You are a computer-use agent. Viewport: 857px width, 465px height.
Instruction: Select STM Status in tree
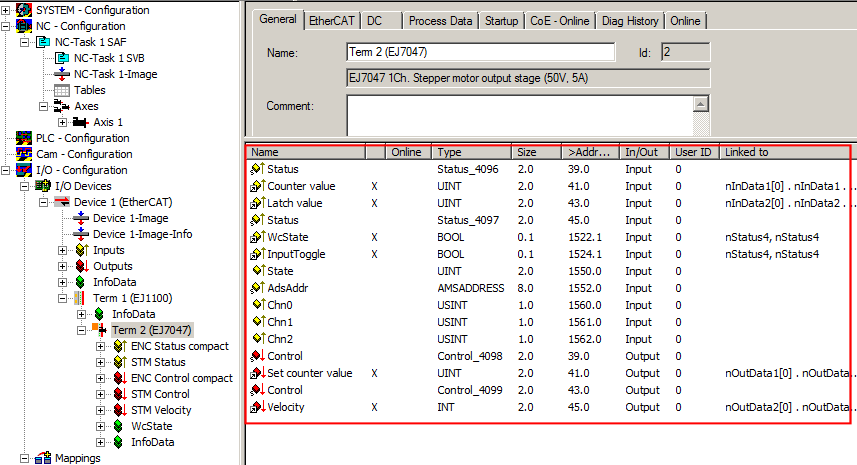(158, 362)
